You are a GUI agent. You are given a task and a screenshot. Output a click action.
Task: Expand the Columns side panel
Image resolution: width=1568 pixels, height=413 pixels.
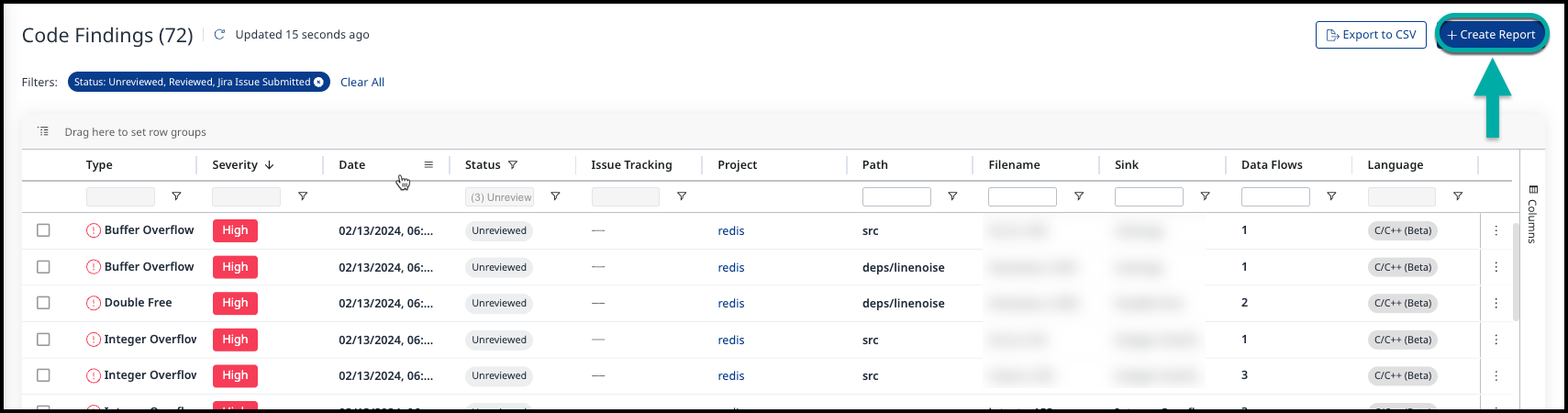1531,214
